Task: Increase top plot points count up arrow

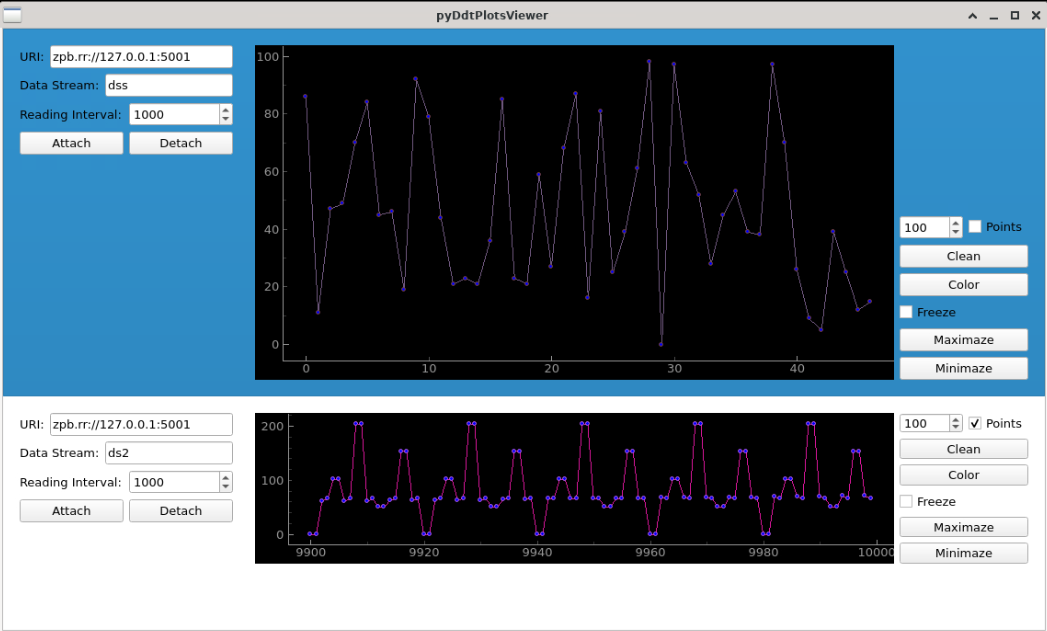Action: tap(956, 222)
